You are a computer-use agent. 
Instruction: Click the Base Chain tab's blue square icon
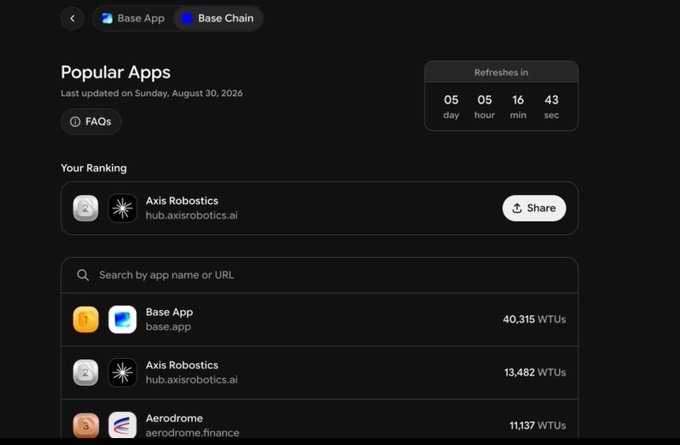[x=187, y=18]
